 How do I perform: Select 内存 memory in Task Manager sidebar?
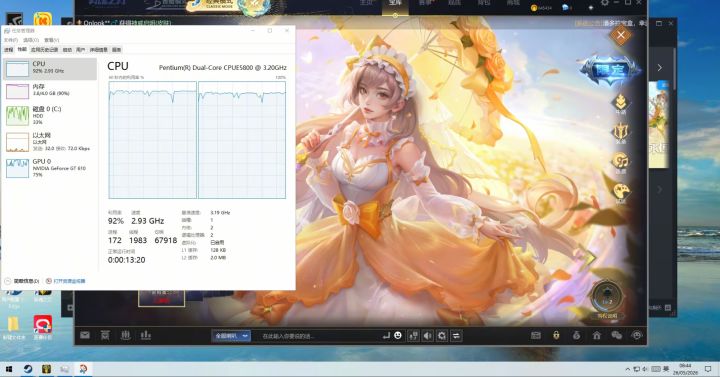(x=50, y=90)
